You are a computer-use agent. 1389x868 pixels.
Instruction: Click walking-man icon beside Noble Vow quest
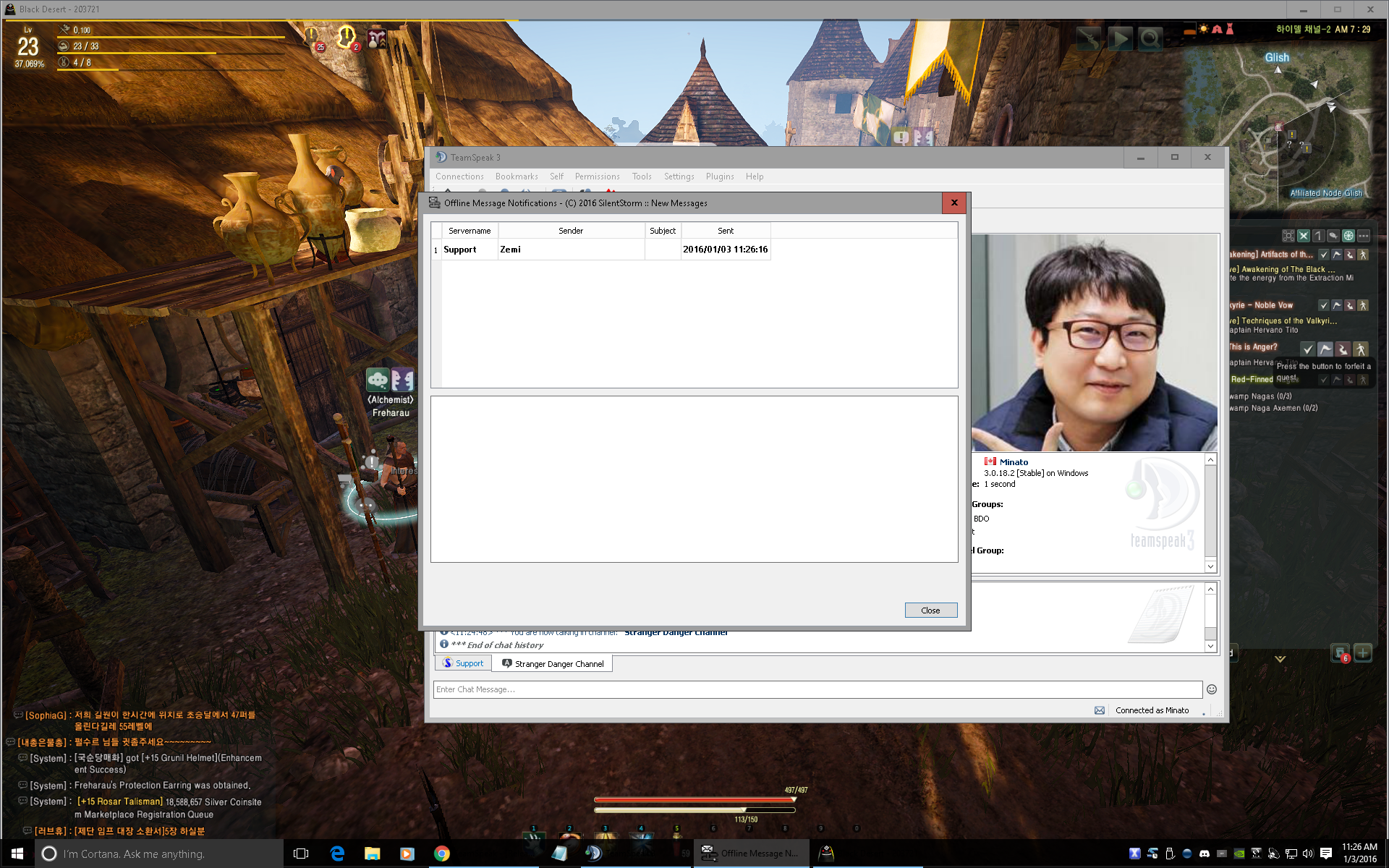1363,305
